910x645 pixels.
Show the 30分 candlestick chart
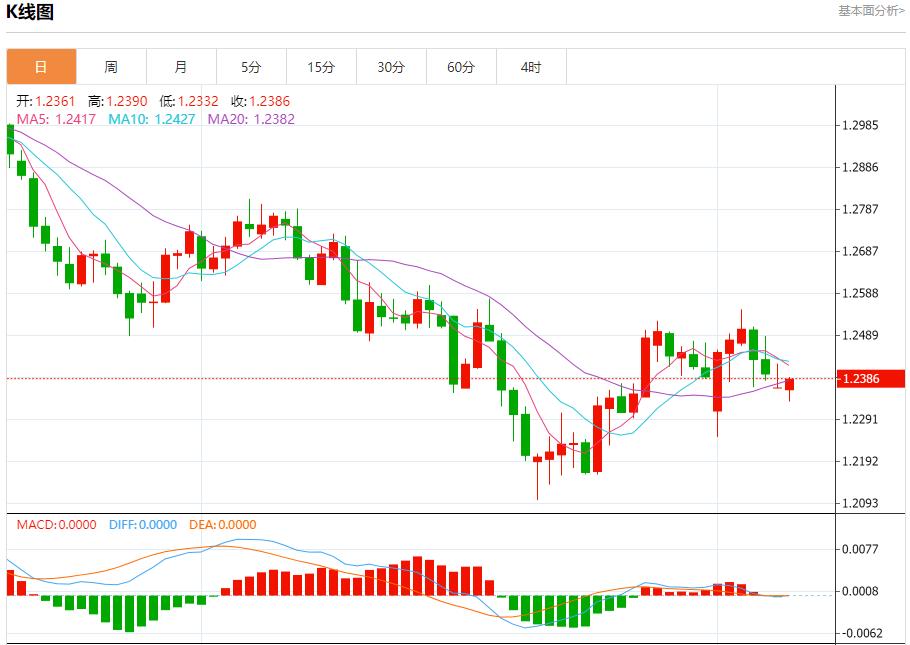pos(391,67)
